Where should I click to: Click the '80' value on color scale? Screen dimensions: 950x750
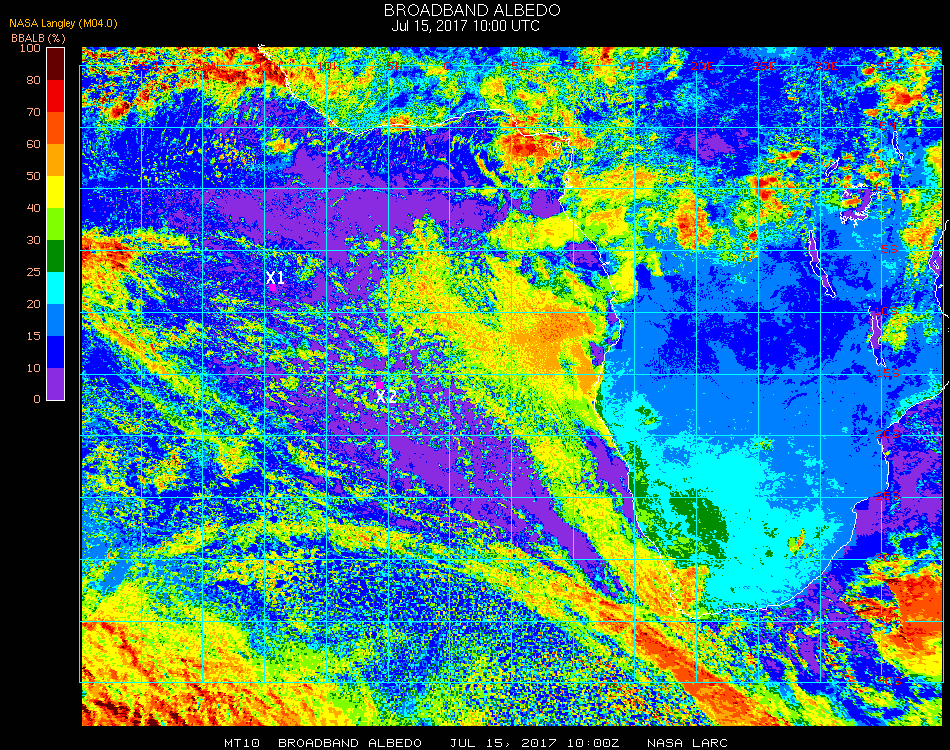coord(33,80)
